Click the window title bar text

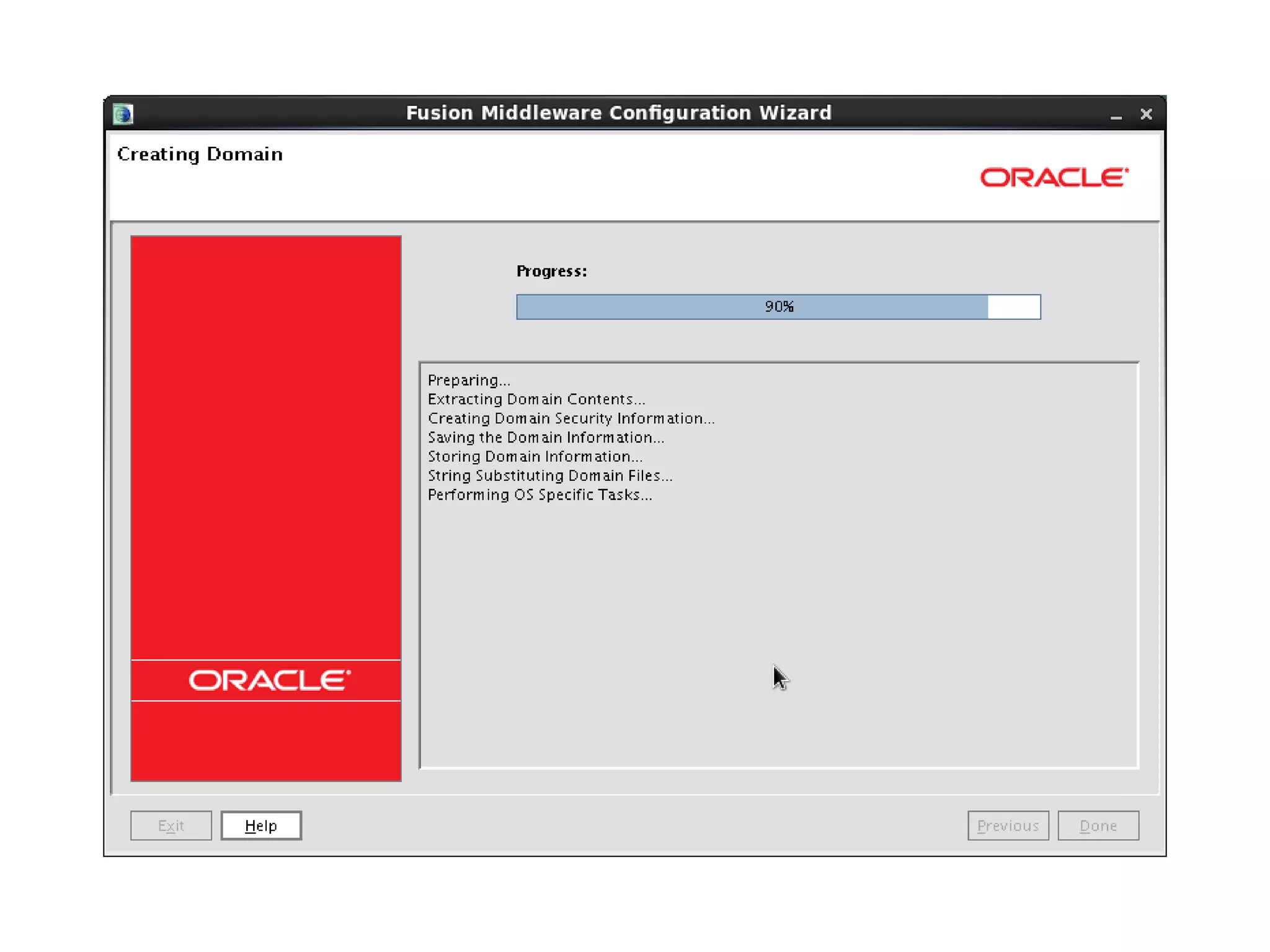(618, 113)
